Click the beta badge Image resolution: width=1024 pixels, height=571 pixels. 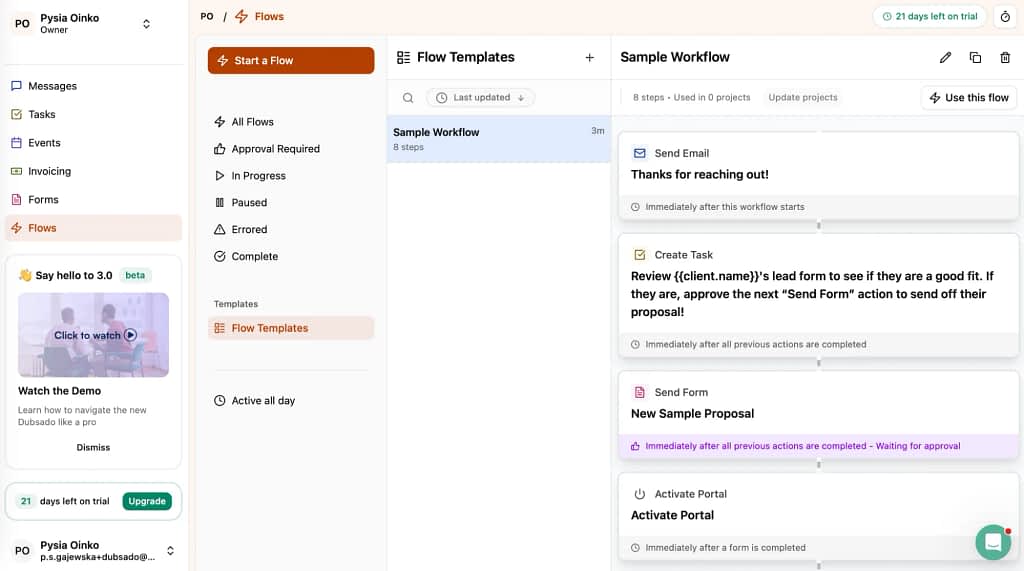(x=135, y=275)
